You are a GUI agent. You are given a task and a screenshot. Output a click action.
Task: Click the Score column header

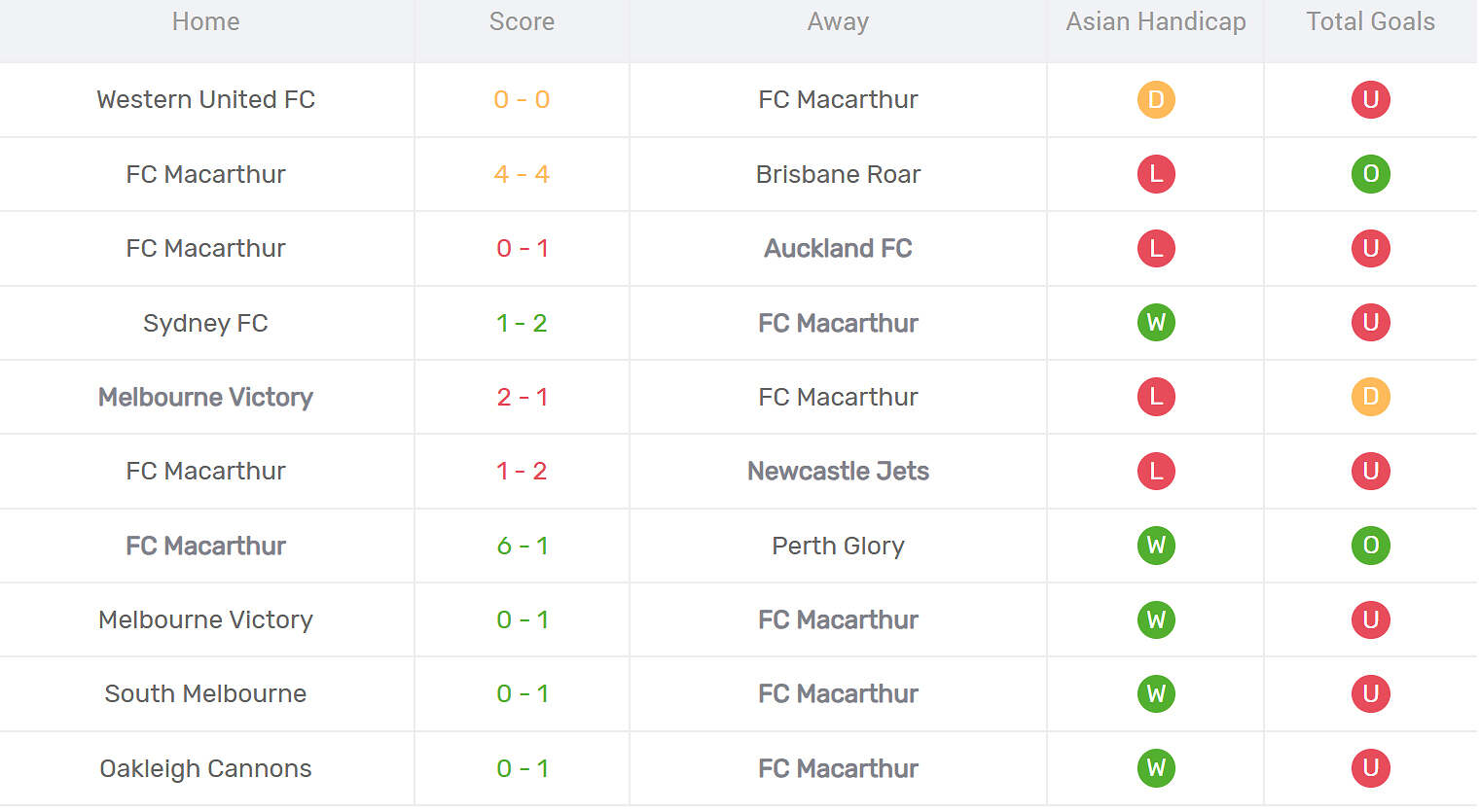click(x=522, y=21)
